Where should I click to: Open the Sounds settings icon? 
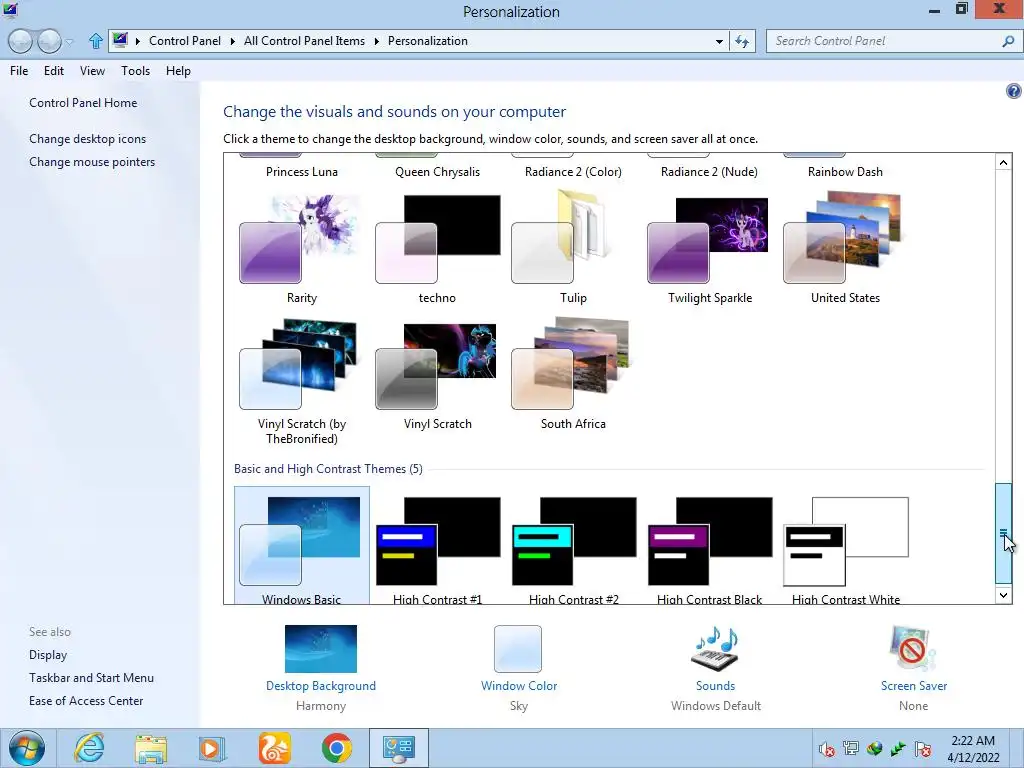point(715,648)
